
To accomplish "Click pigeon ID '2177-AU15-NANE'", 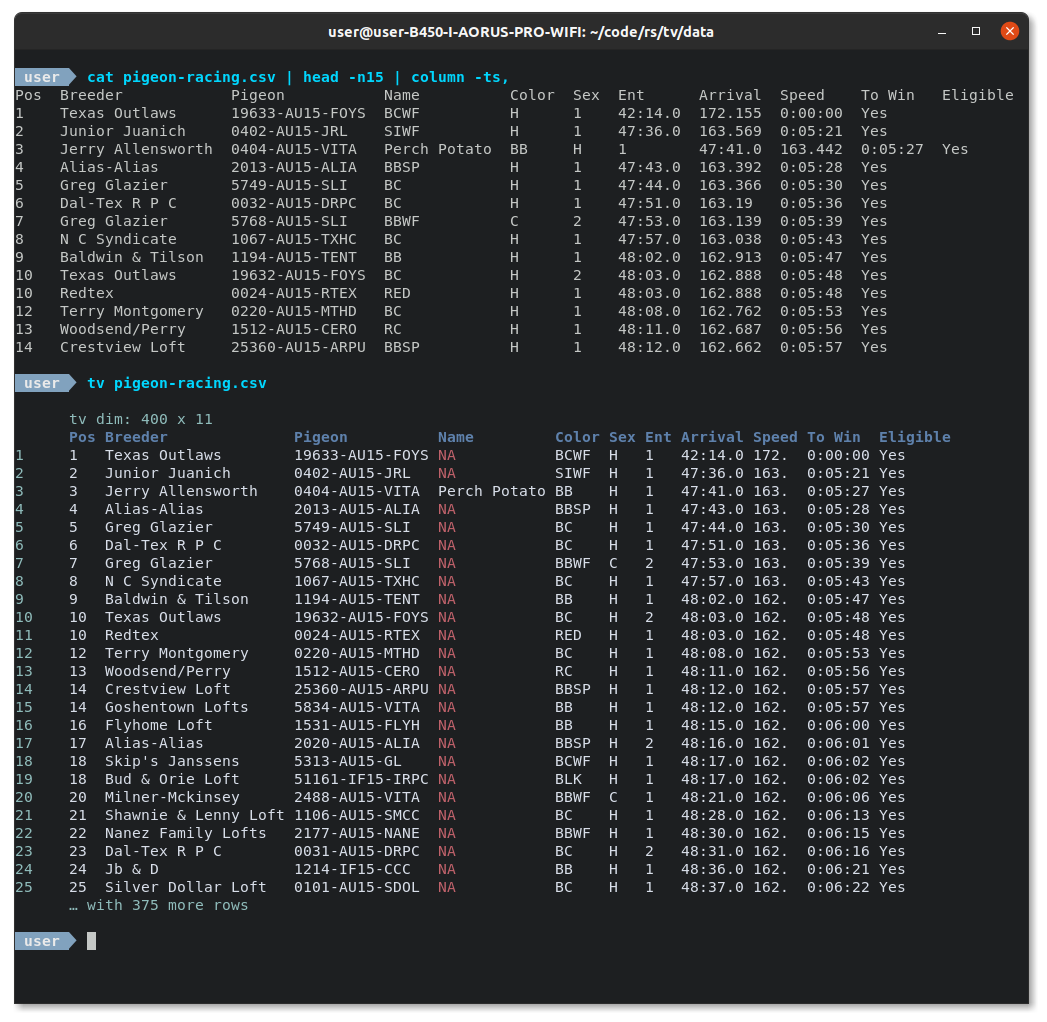I will point(357,834).
